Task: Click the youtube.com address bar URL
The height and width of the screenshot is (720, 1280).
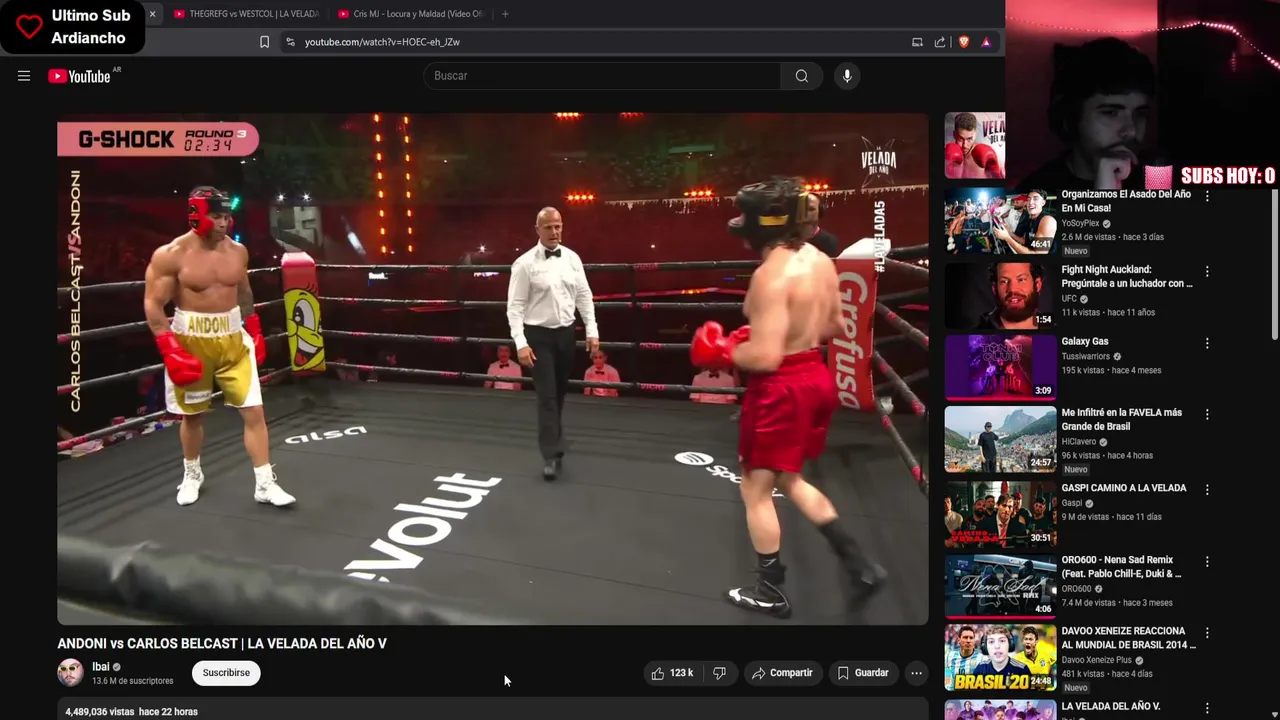Action: (382, 42)
